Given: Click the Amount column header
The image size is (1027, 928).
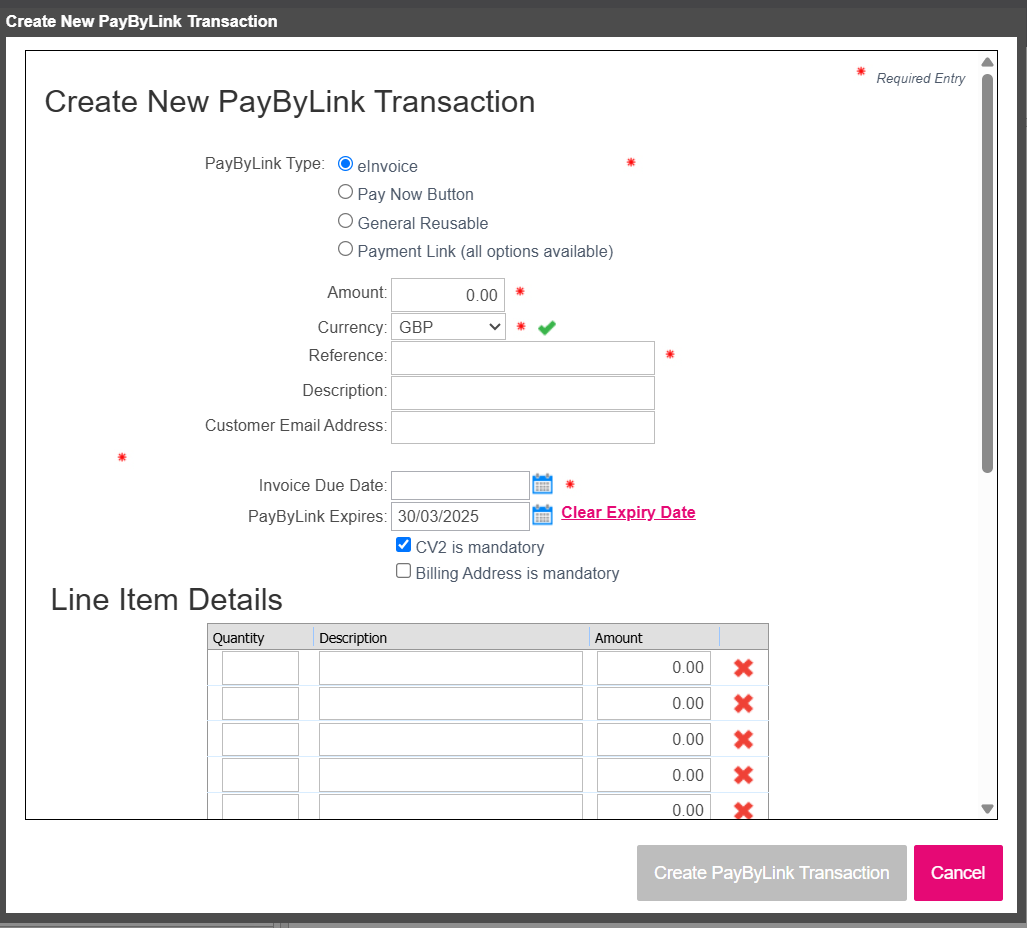Looking at the screenshot, I should coord(654,637).
